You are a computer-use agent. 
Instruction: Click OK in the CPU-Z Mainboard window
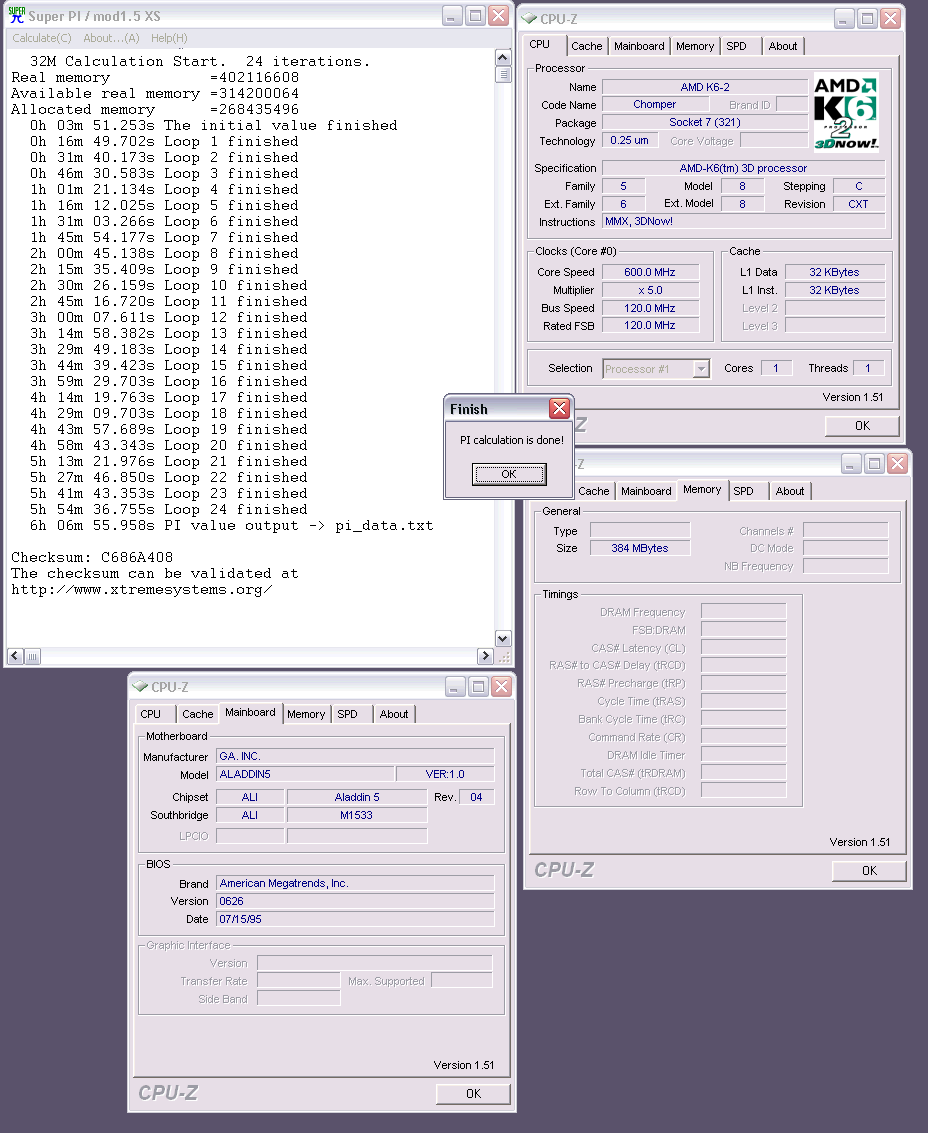pyautogui.click(x=473, y=1094)
